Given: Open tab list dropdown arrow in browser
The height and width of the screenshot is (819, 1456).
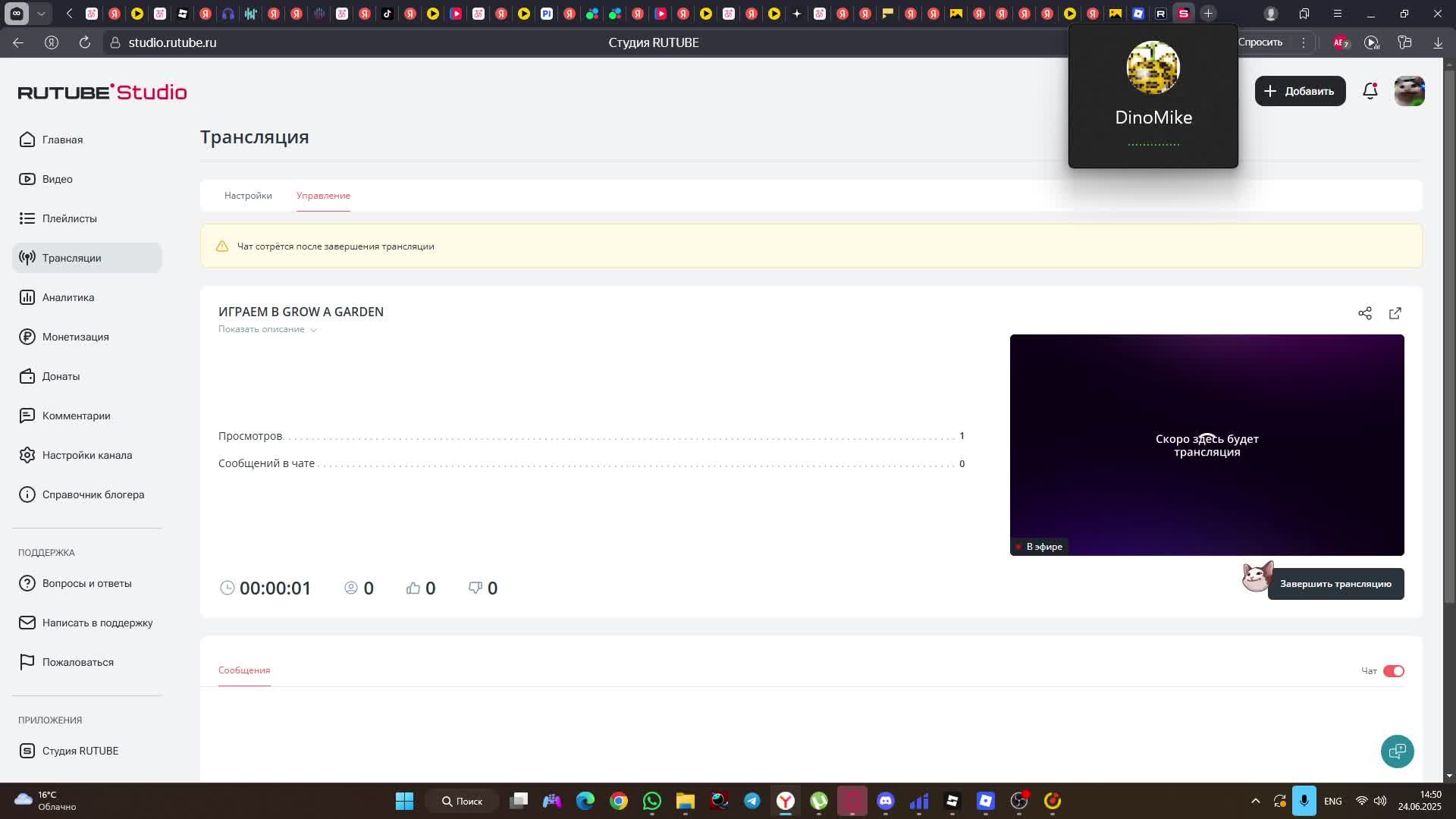Looking at the screenshot, I should (x=41, y=14).
